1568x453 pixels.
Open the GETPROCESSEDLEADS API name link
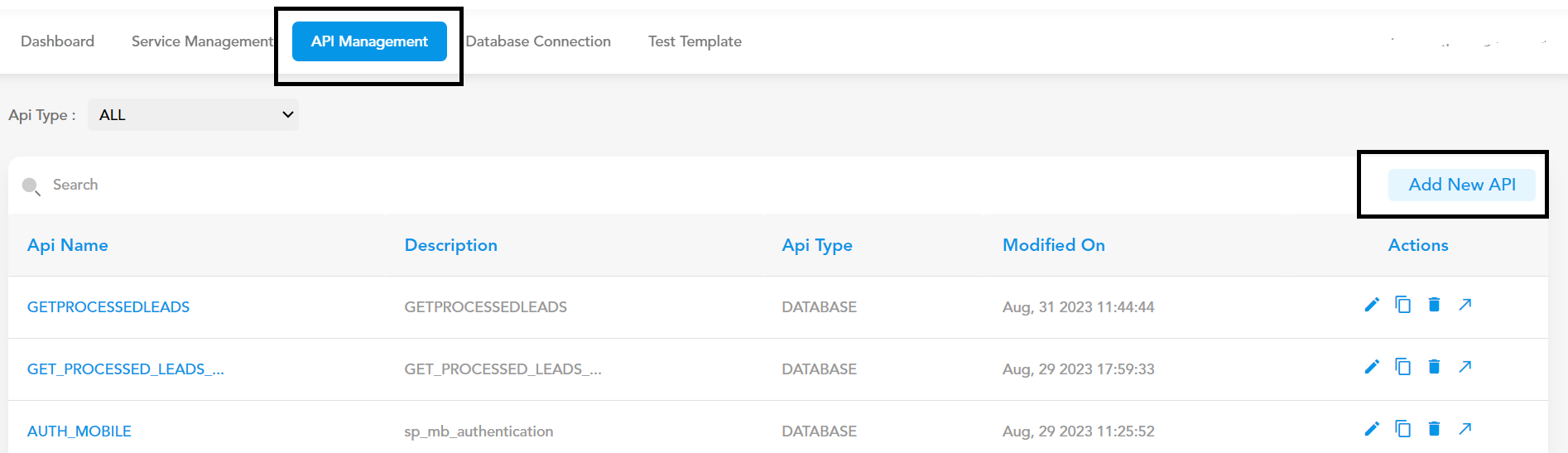click(108, 307)
